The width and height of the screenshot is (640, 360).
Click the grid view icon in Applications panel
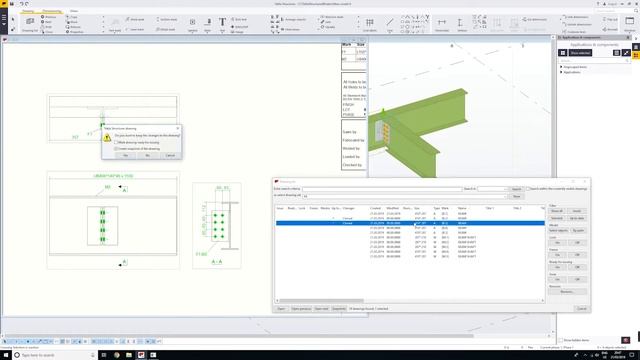click(562, 53)
